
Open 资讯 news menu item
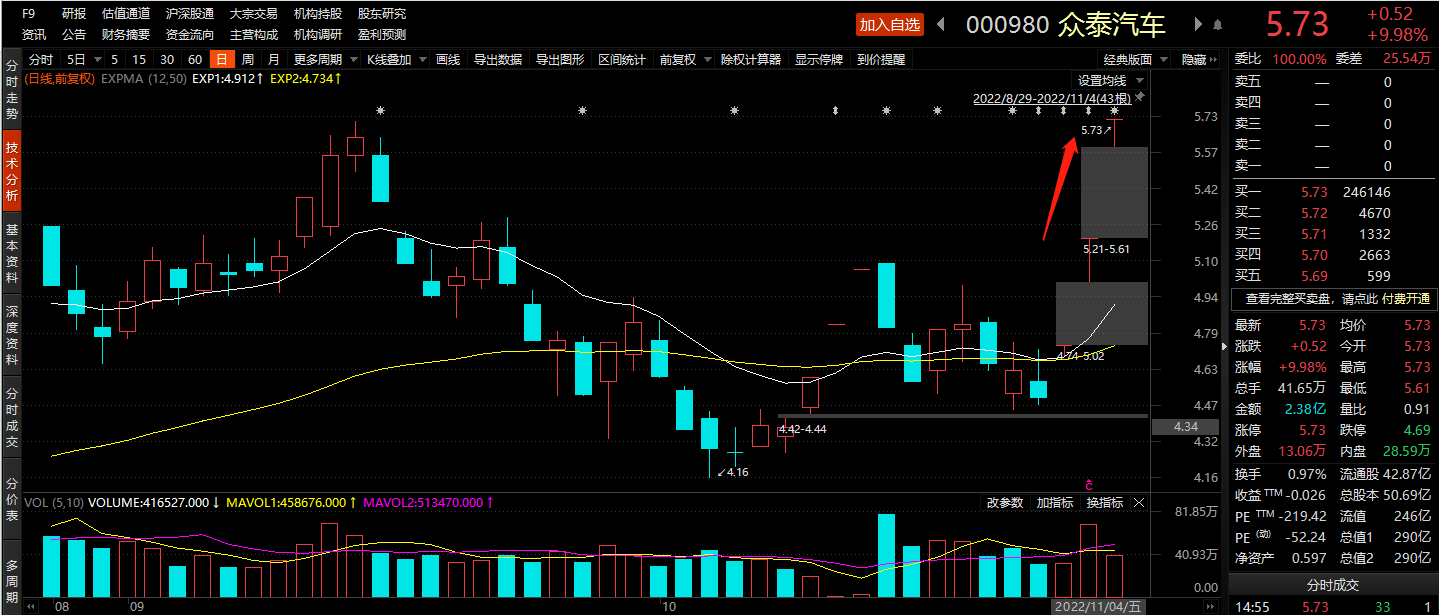34,34
